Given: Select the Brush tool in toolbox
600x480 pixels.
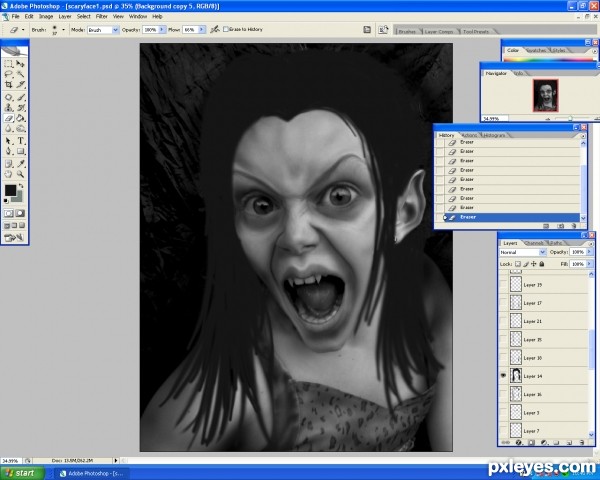Looking at the screenshot, I should (x=20, y=97).
